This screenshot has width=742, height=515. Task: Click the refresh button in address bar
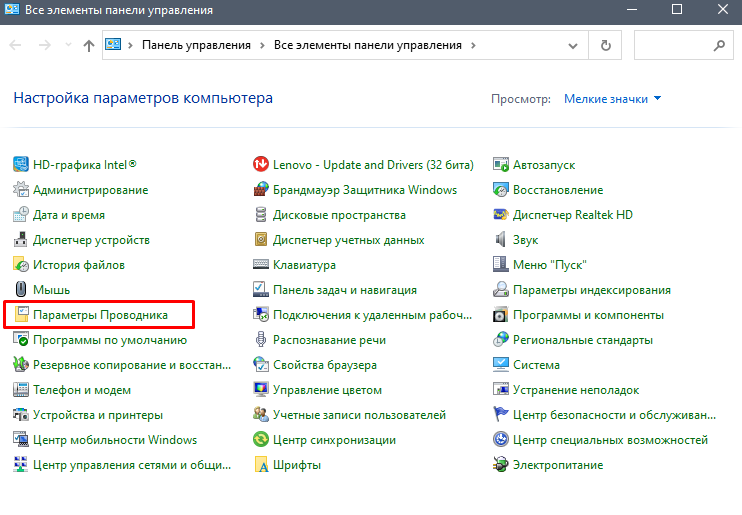pyautogui.click(x=605, y=45)
